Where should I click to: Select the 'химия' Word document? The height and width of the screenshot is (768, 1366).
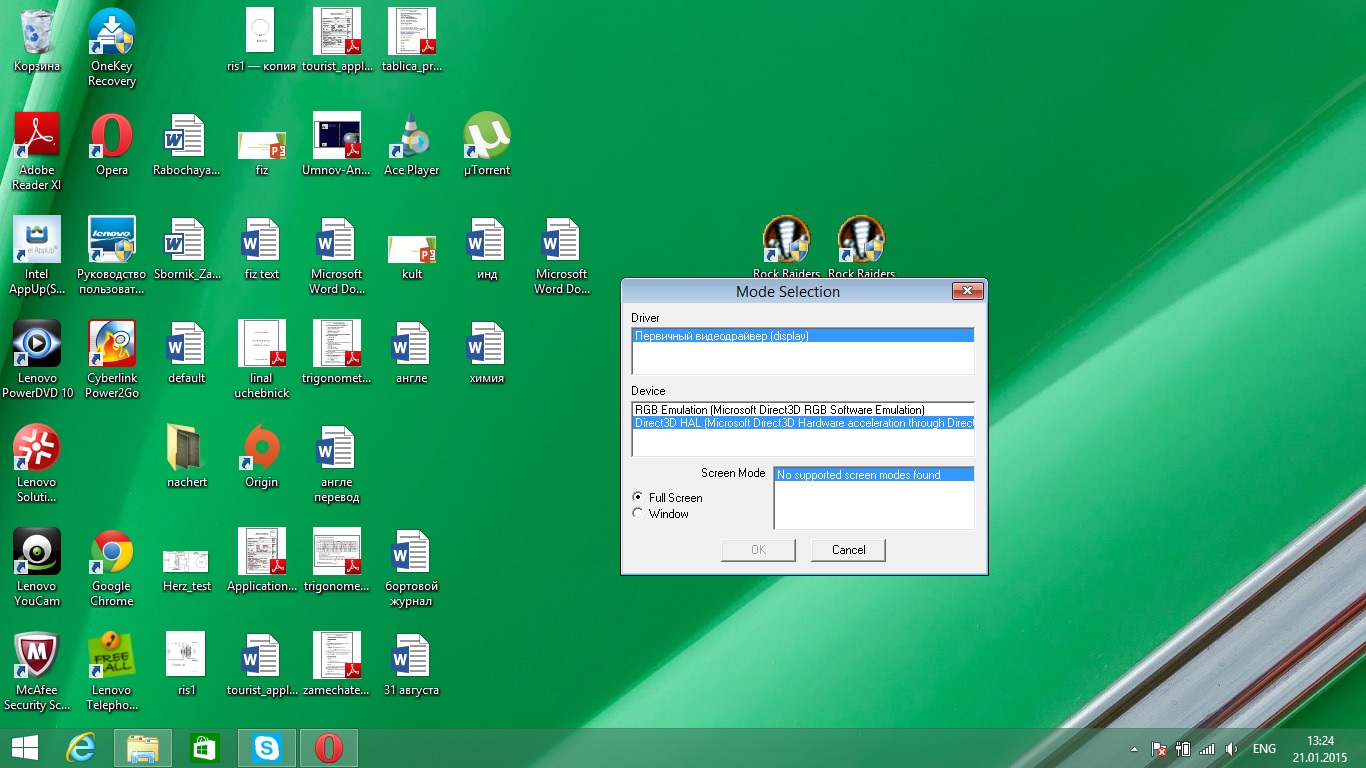tap(487, 352)
